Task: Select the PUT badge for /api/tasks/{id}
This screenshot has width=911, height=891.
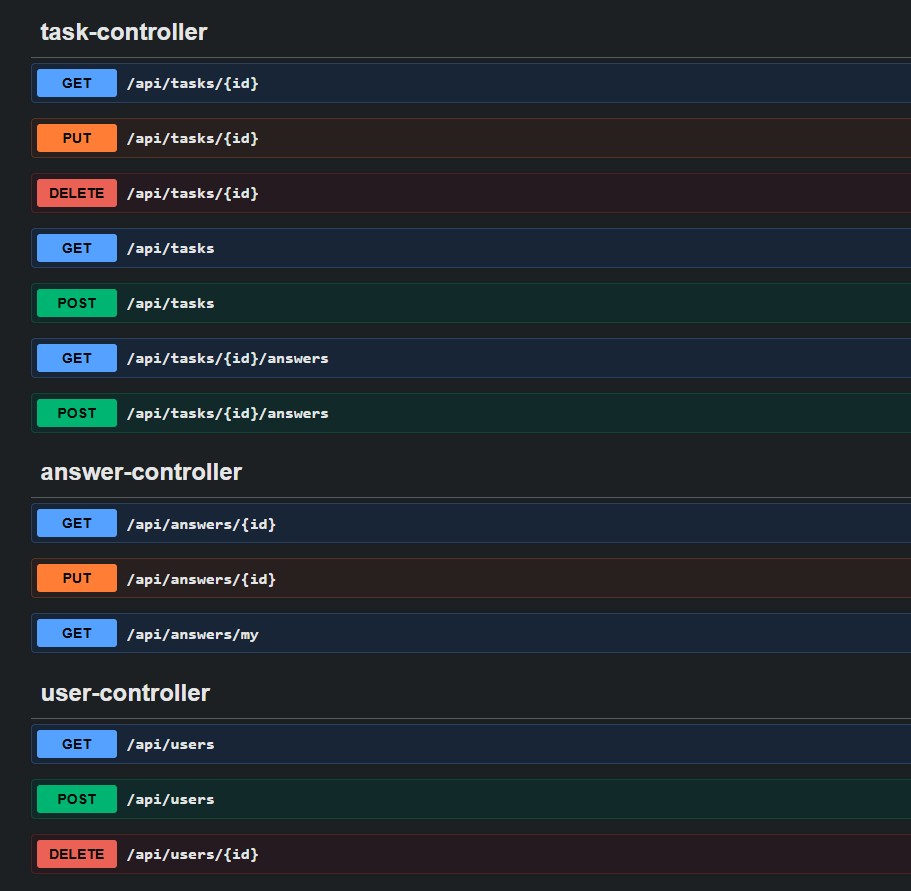Action: tap(77, 138)
